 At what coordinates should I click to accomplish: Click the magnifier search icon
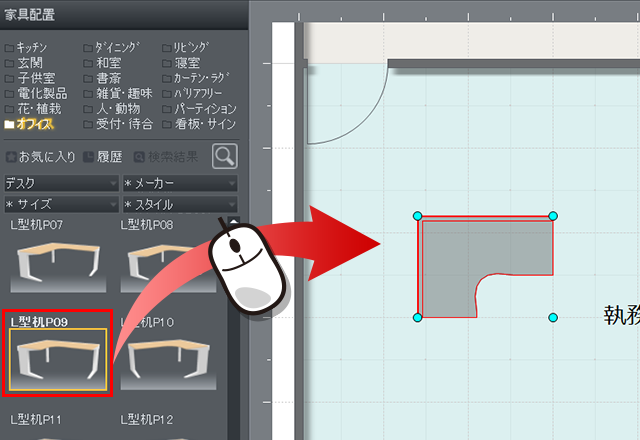225,156
